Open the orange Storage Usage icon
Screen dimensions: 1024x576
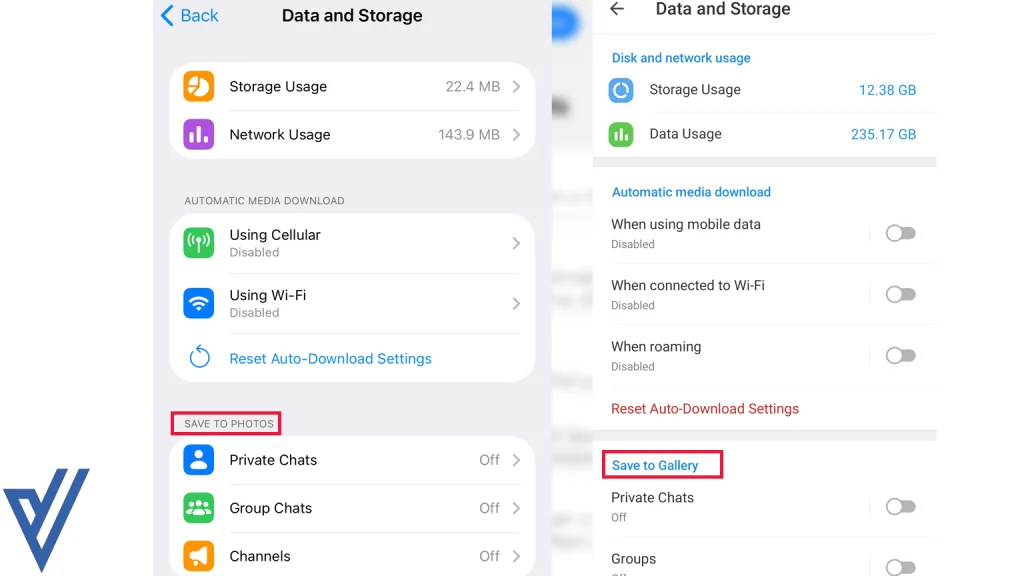tap(199, 86)
